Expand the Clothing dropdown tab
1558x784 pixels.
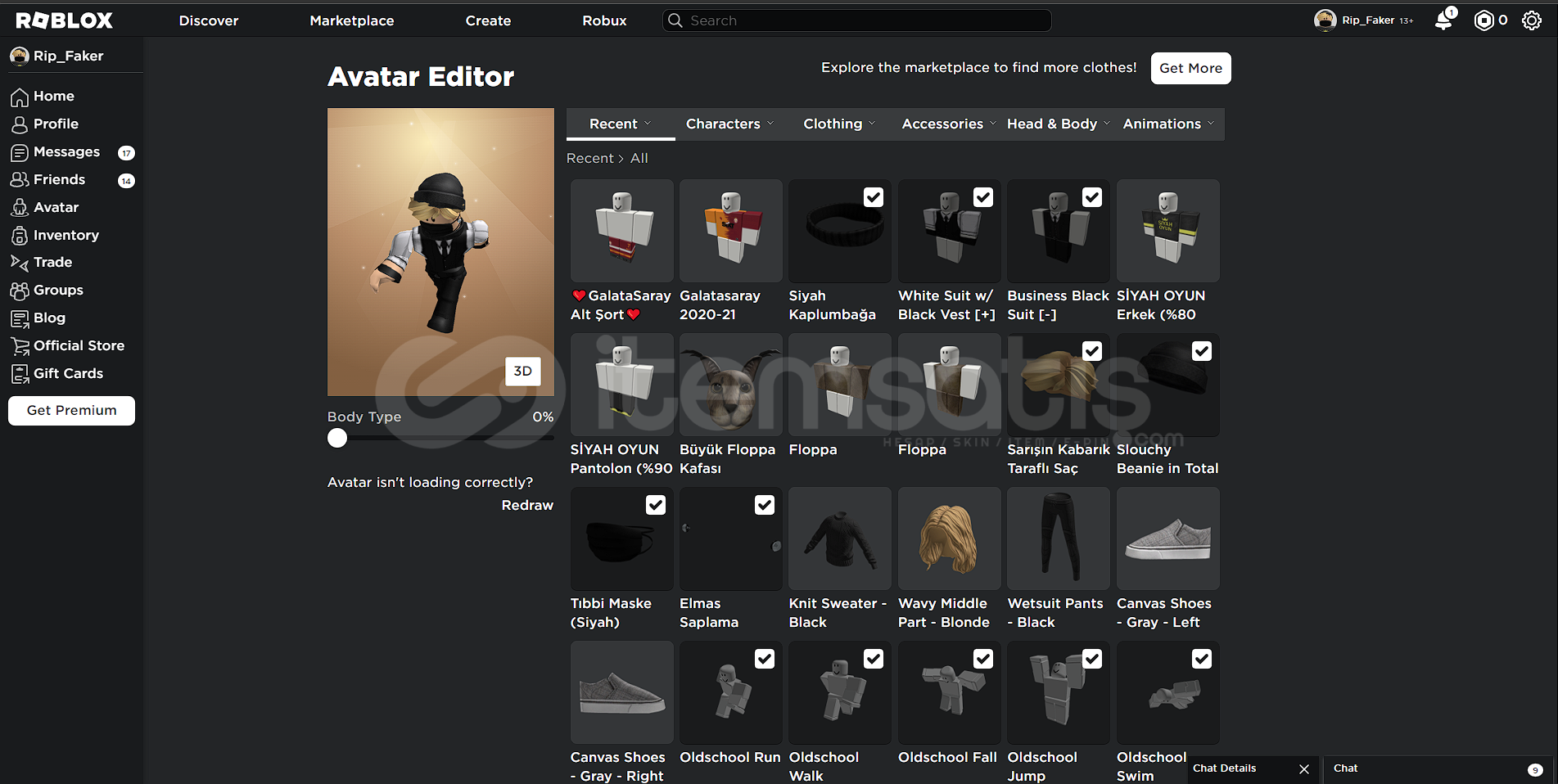pyautogui.click(x=839, y=124)
